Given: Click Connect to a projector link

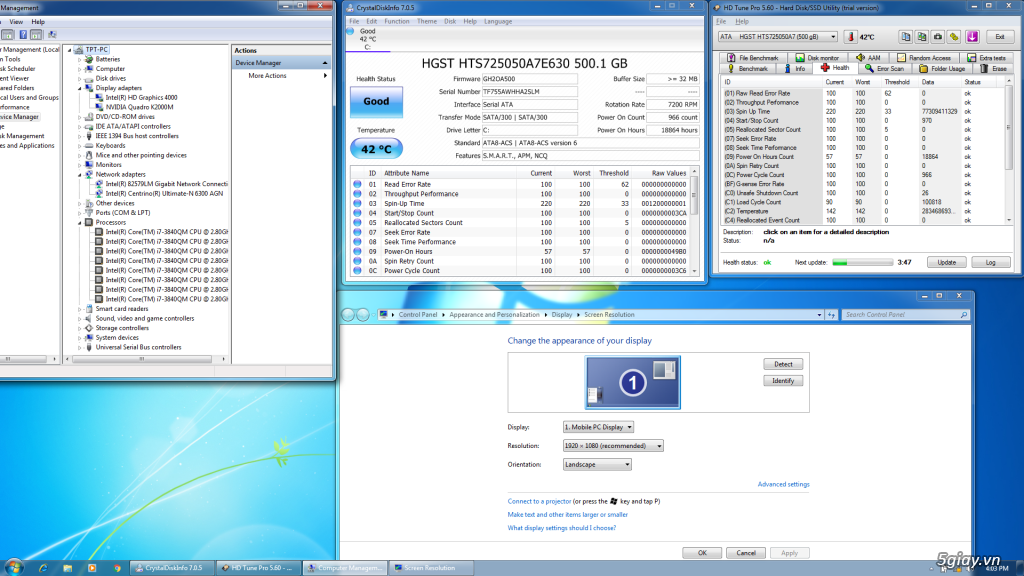Looking at the screenshot, I should pos(539,502).
